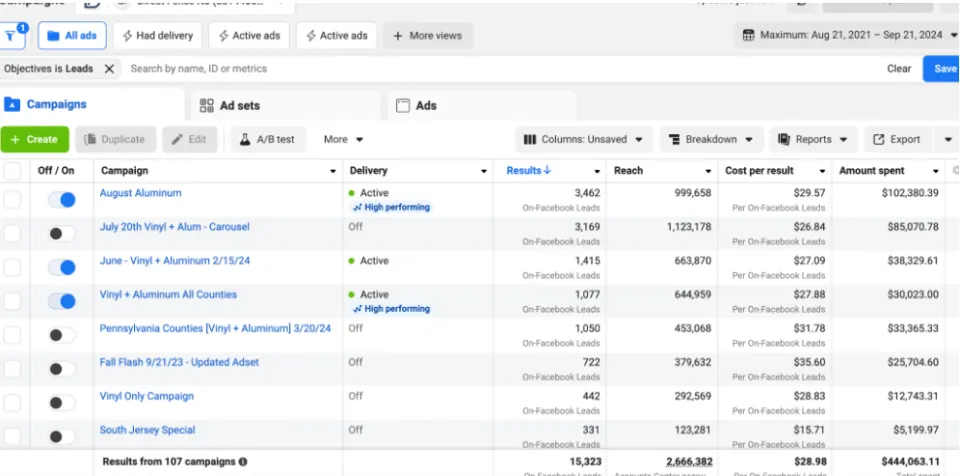Check the Fall Flash row checkbox
Image resolution: width=960 pixels, height=476 pixels.
point(12,369)
